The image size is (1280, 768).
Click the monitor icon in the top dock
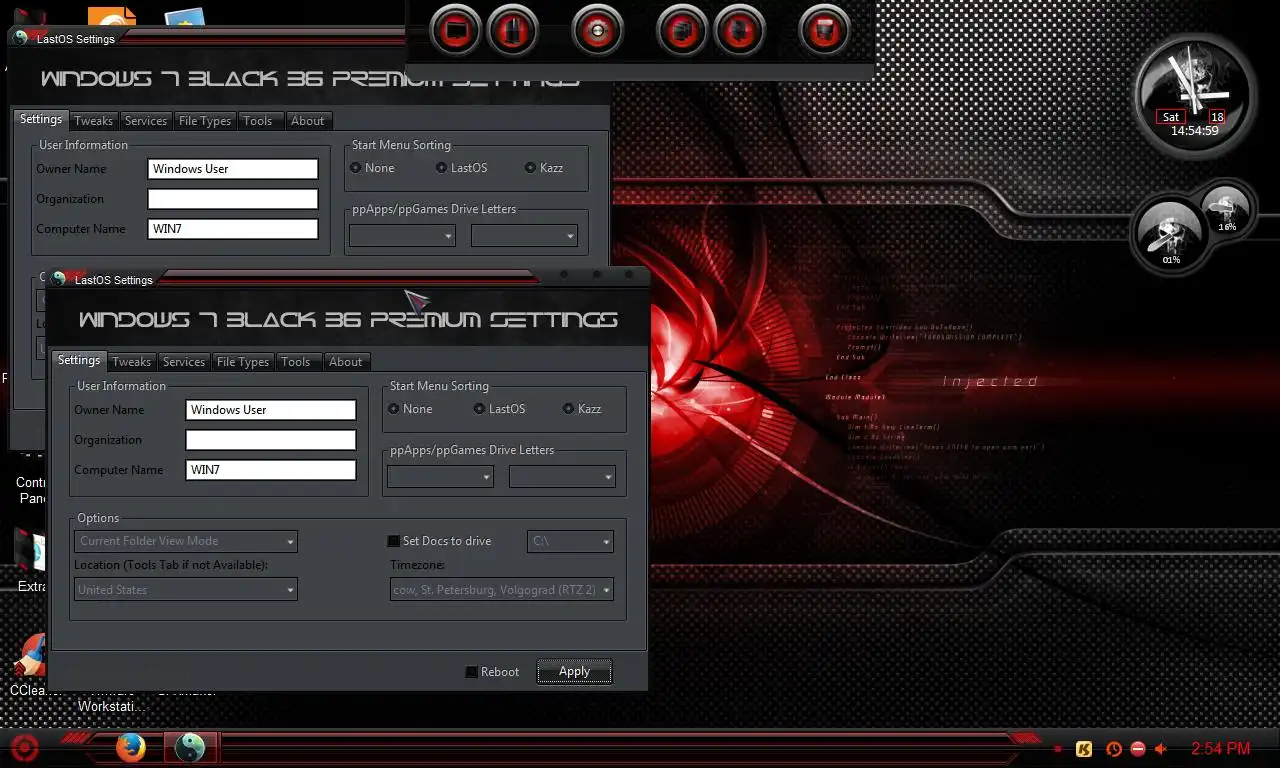(455, 31)
